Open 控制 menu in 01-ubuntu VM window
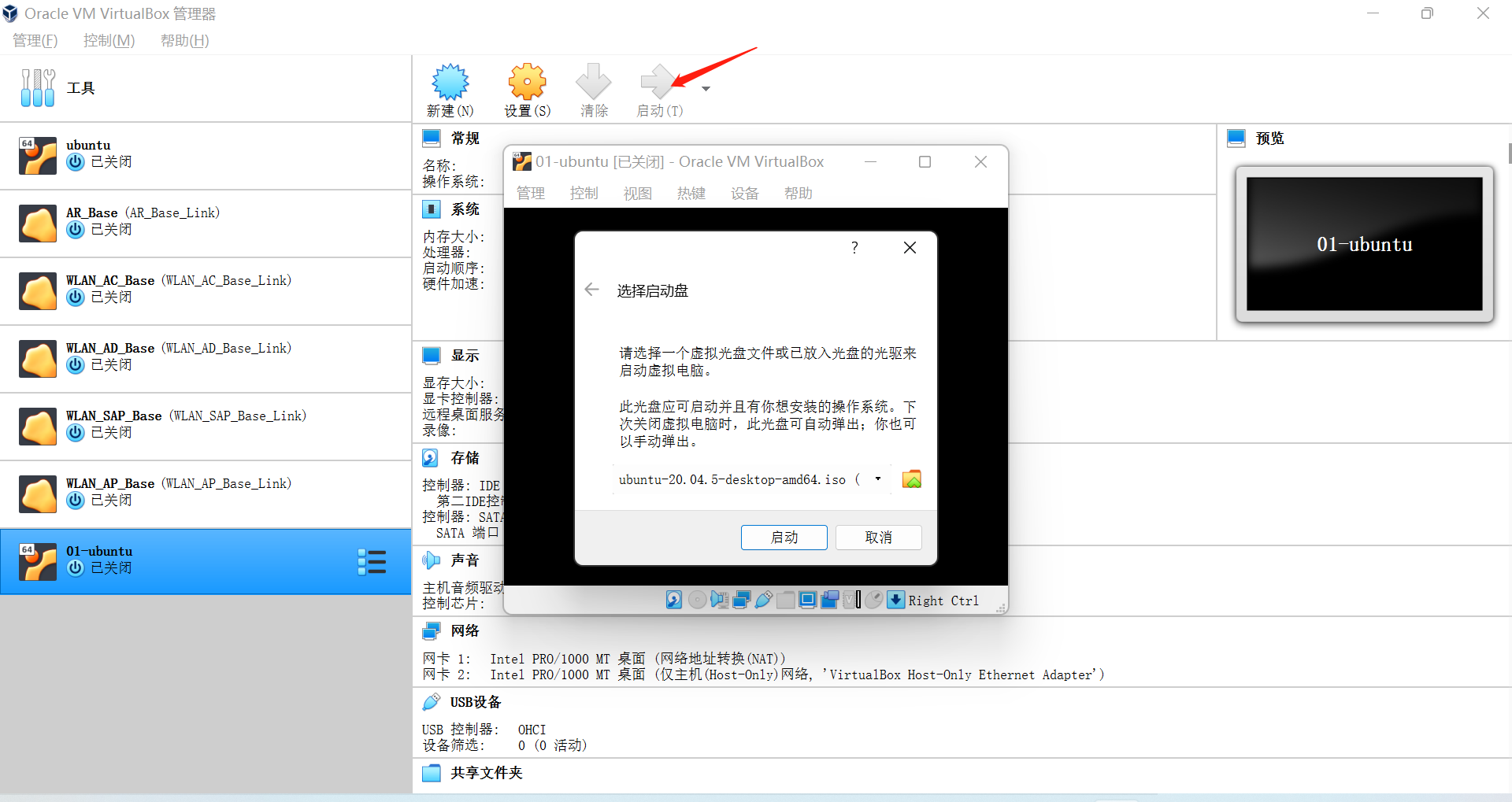The image size is (1512, 802). tap(584, 194)
